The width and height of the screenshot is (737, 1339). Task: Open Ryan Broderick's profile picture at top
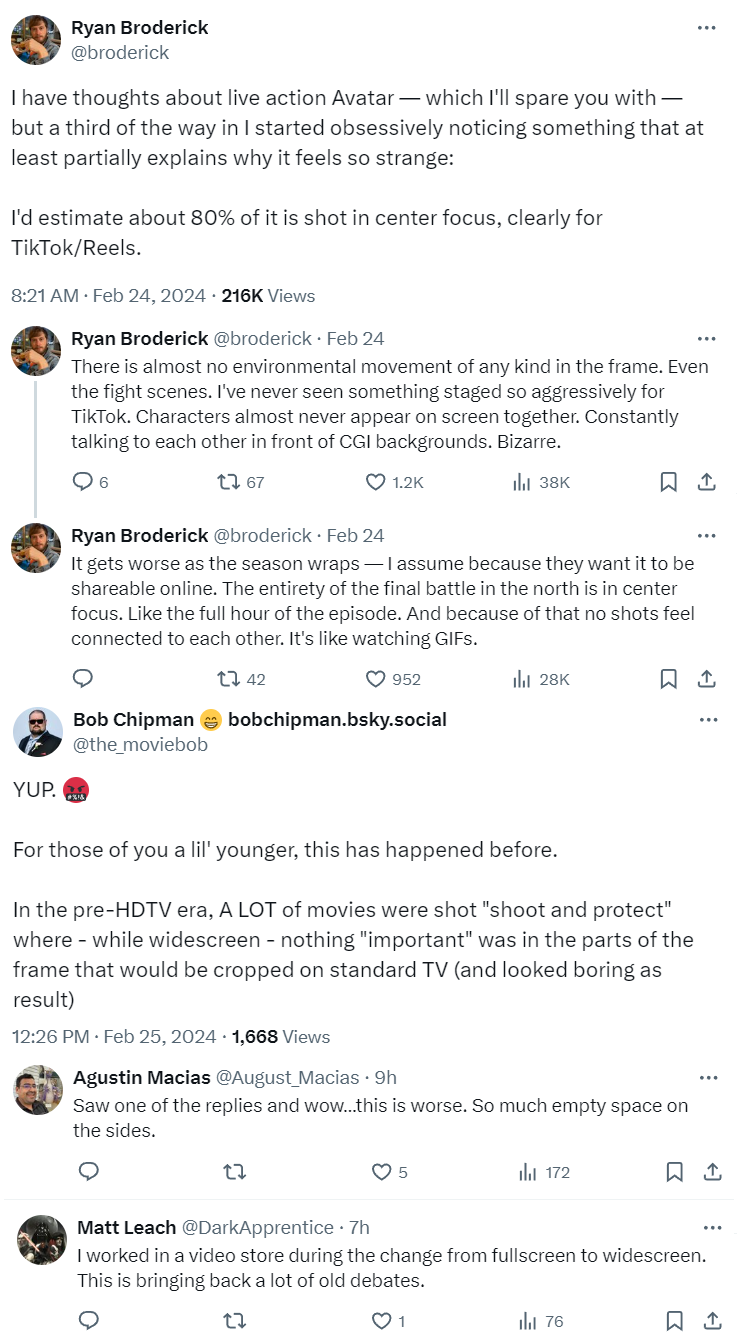click(35, 40)
